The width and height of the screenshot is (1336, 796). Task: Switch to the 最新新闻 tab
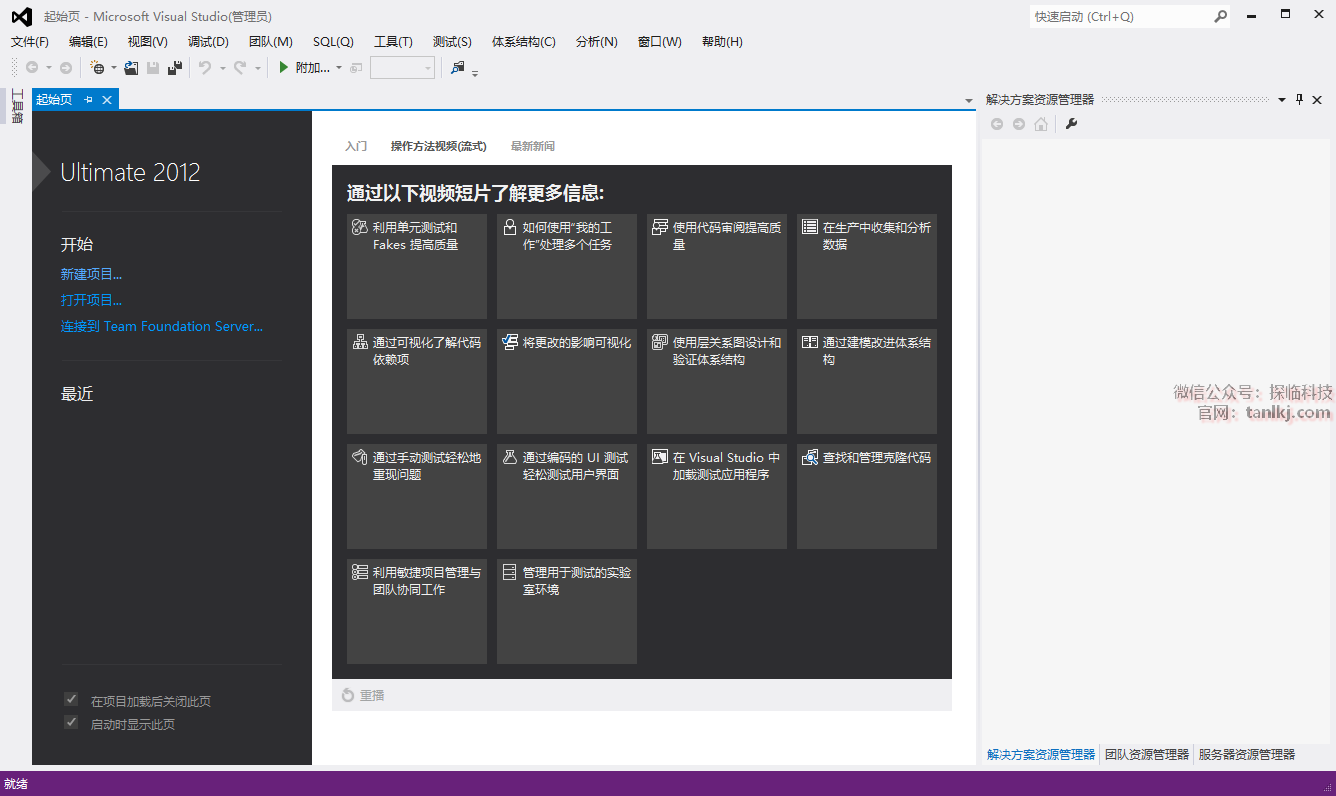(x=532, y=146)
